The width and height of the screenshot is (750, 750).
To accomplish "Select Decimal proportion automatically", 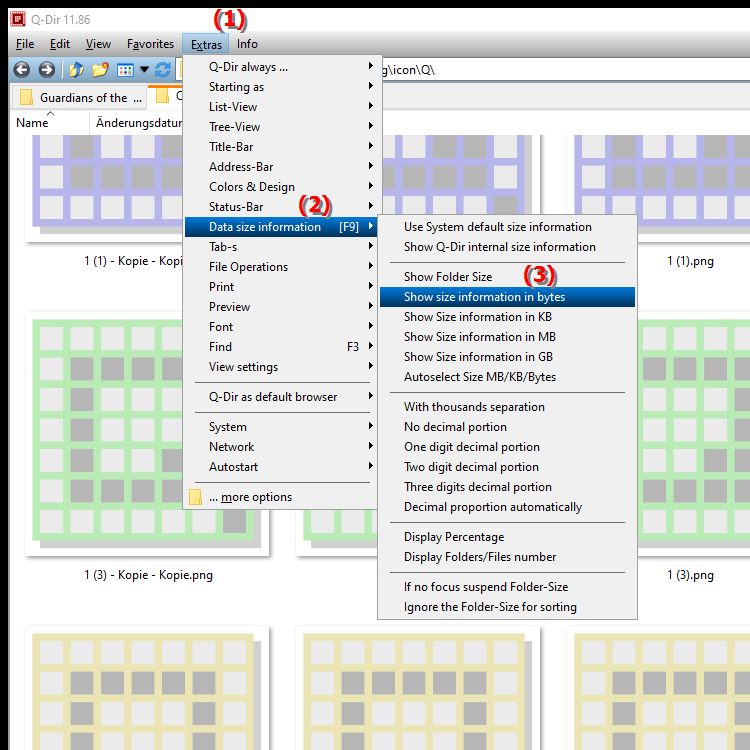I will pos(507,507).
